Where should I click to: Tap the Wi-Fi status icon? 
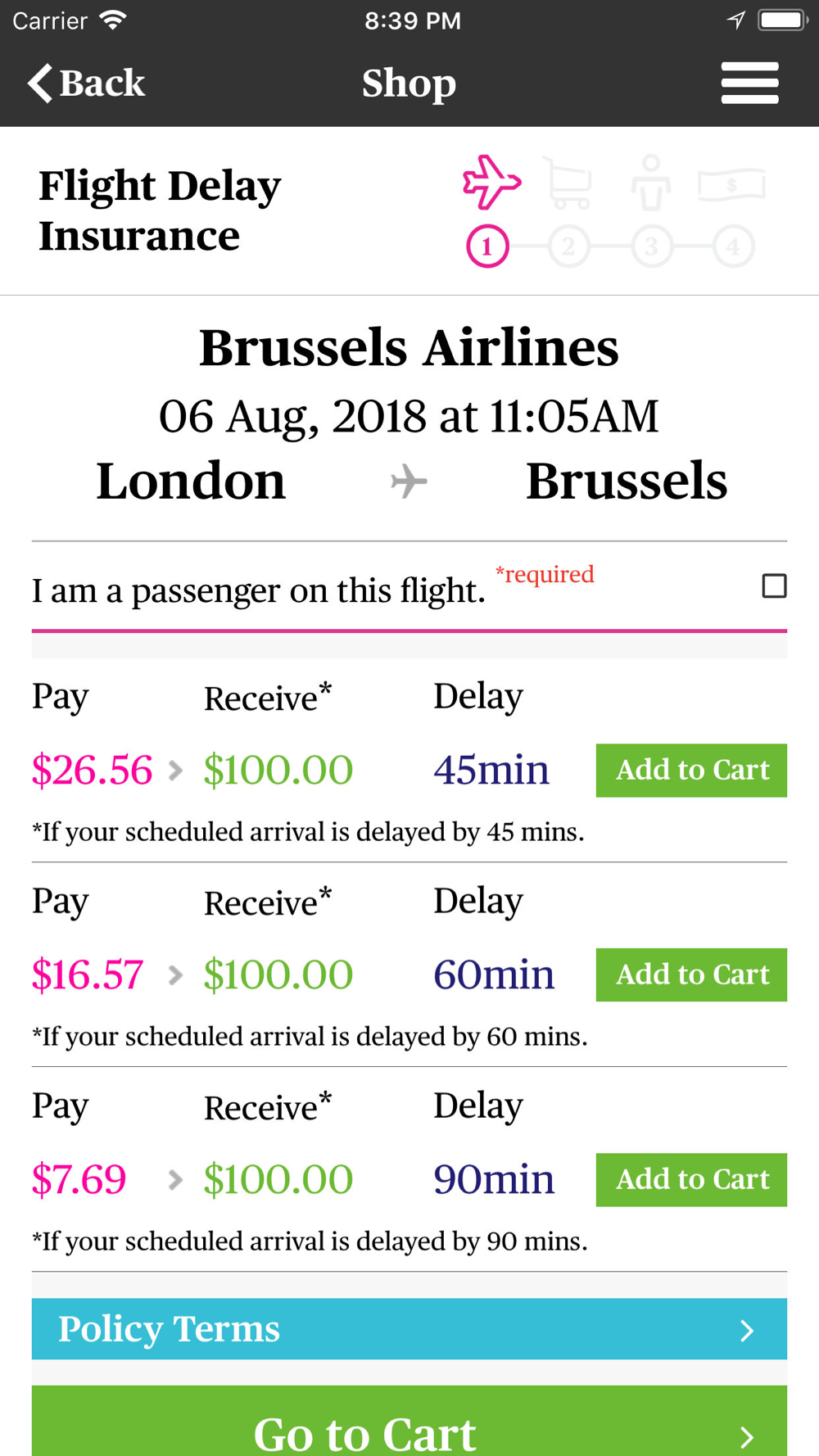coord(113,20)
